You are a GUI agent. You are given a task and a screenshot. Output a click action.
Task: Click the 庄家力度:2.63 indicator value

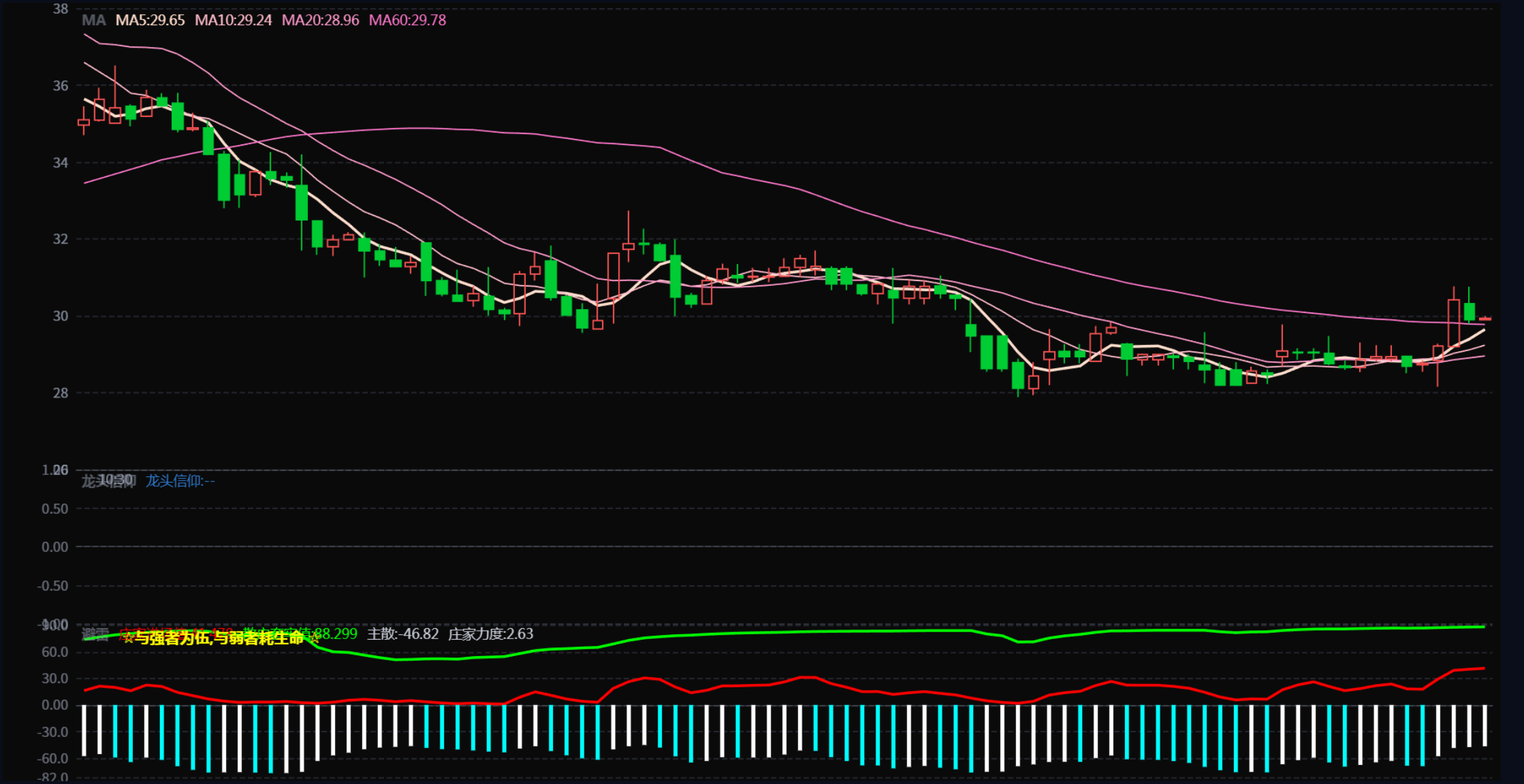[490, 634]
